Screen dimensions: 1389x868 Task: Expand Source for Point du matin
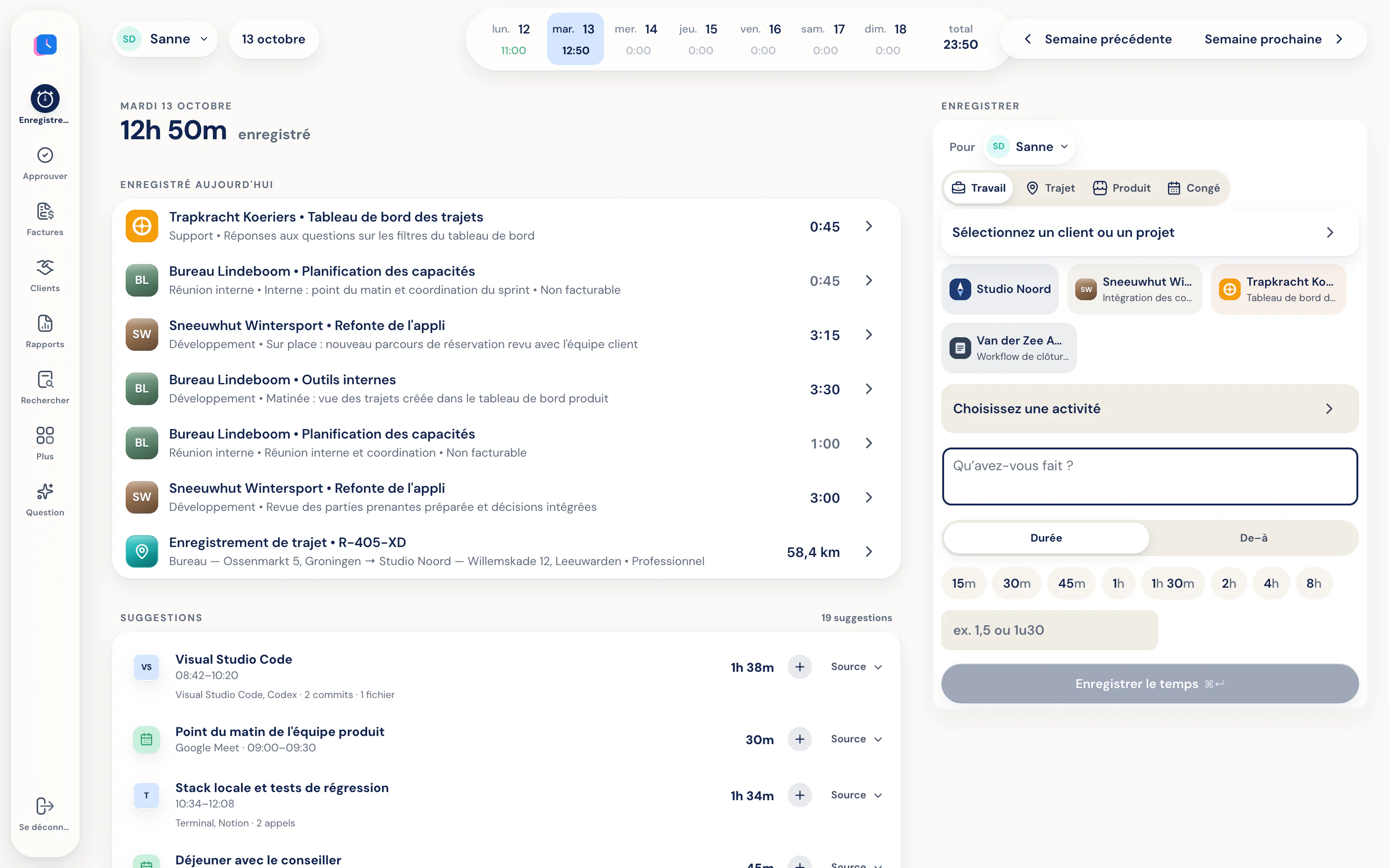856,739
